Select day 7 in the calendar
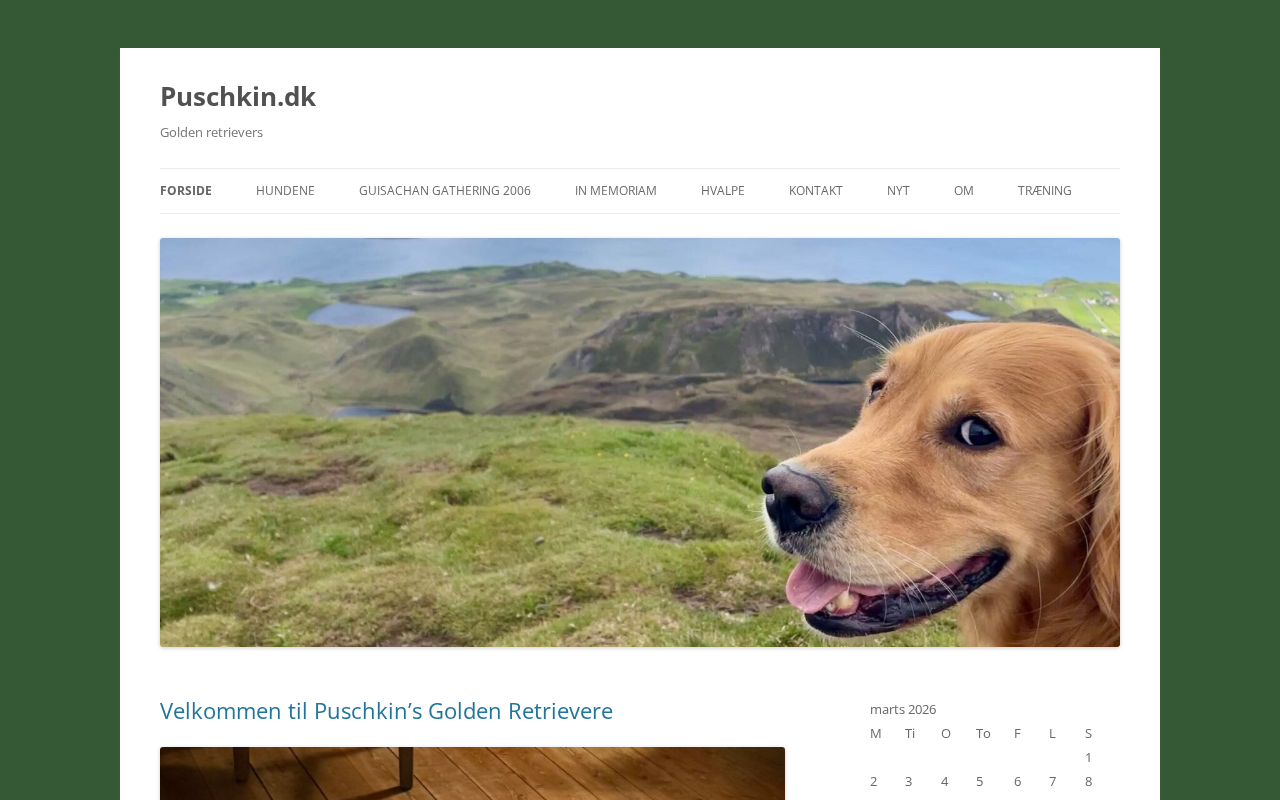 click(1053, 781)
